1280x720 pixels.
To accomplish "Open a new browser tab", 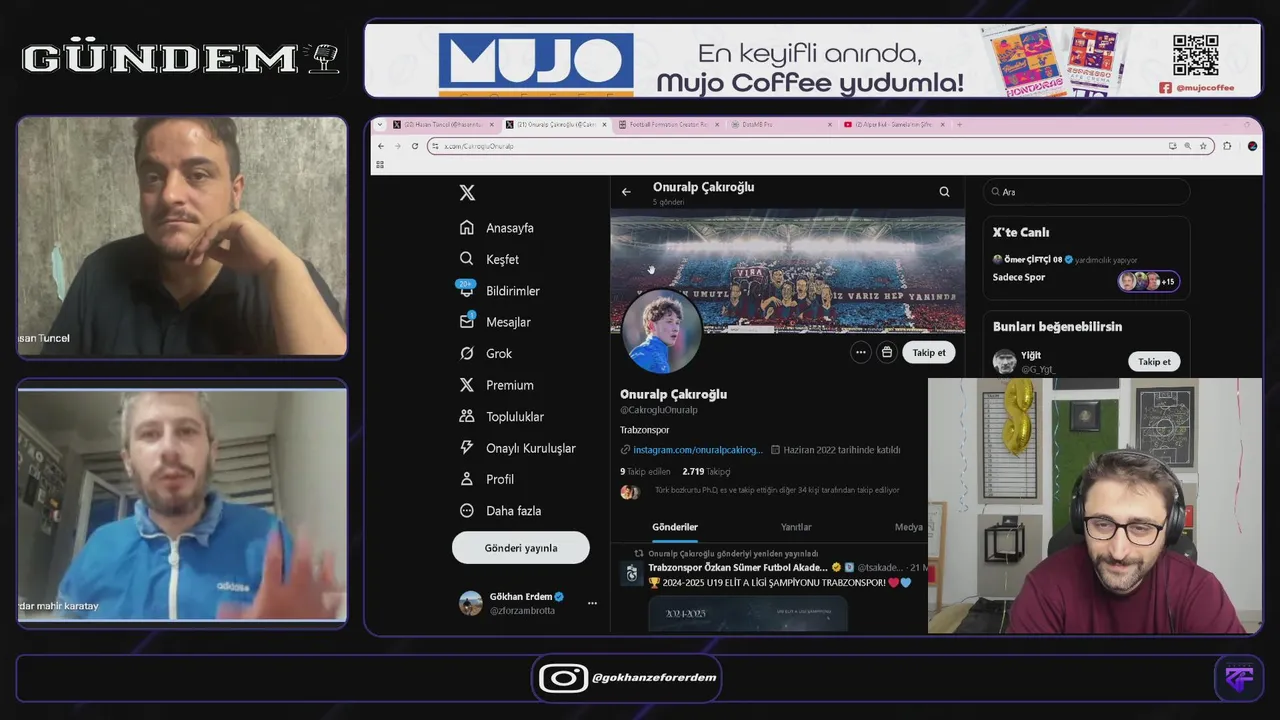I will 959,125.
